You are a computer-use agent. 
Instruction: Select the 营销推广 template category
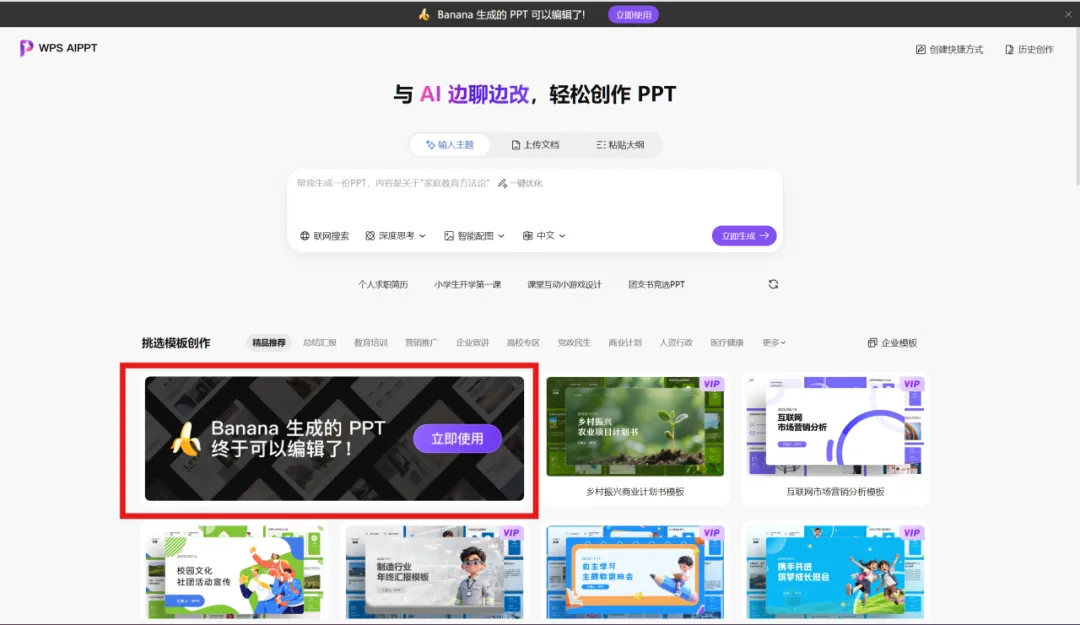tap(422, 342)
